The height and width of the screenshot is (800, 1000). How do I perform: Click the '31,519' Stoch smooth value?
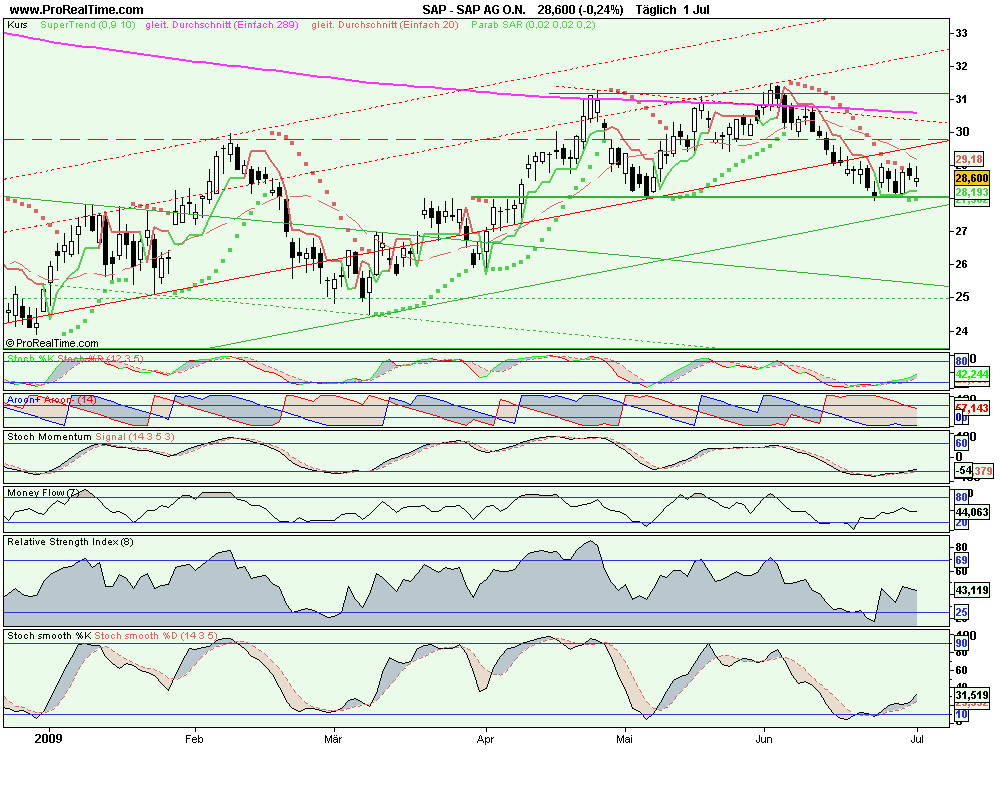click(972, 695)
